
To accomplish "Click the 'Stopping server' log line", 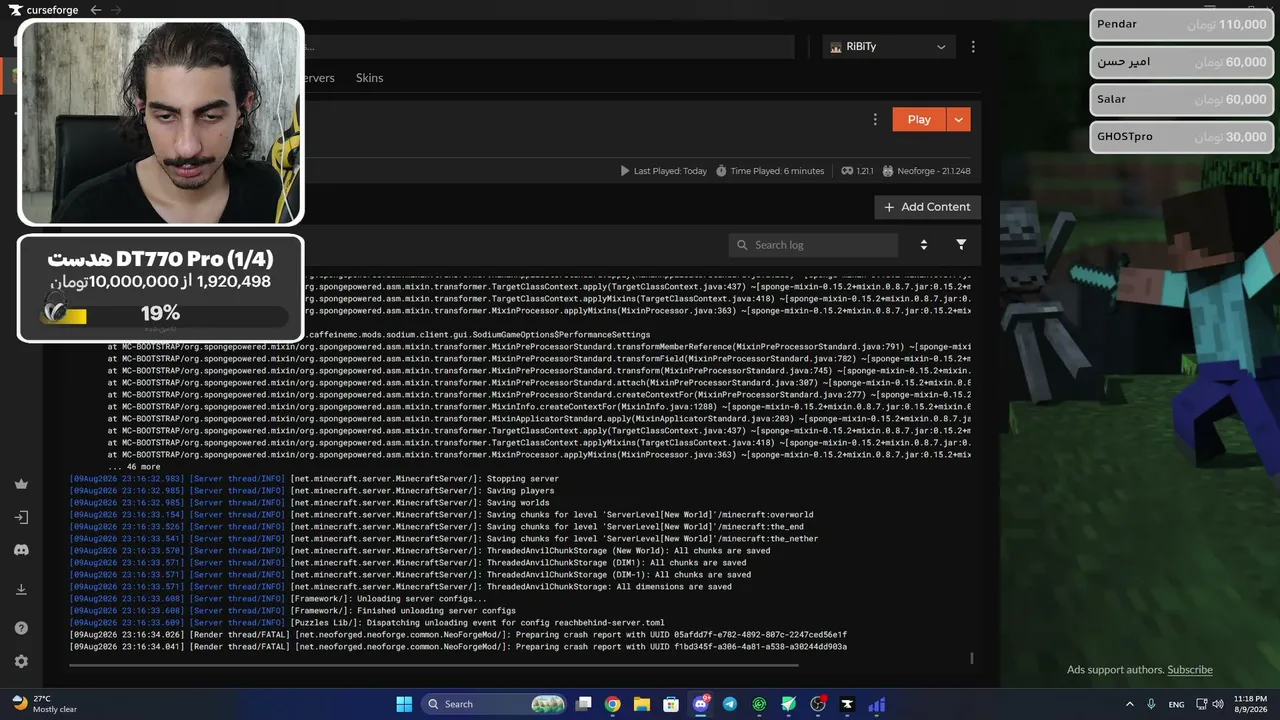I will pos(314,479).
